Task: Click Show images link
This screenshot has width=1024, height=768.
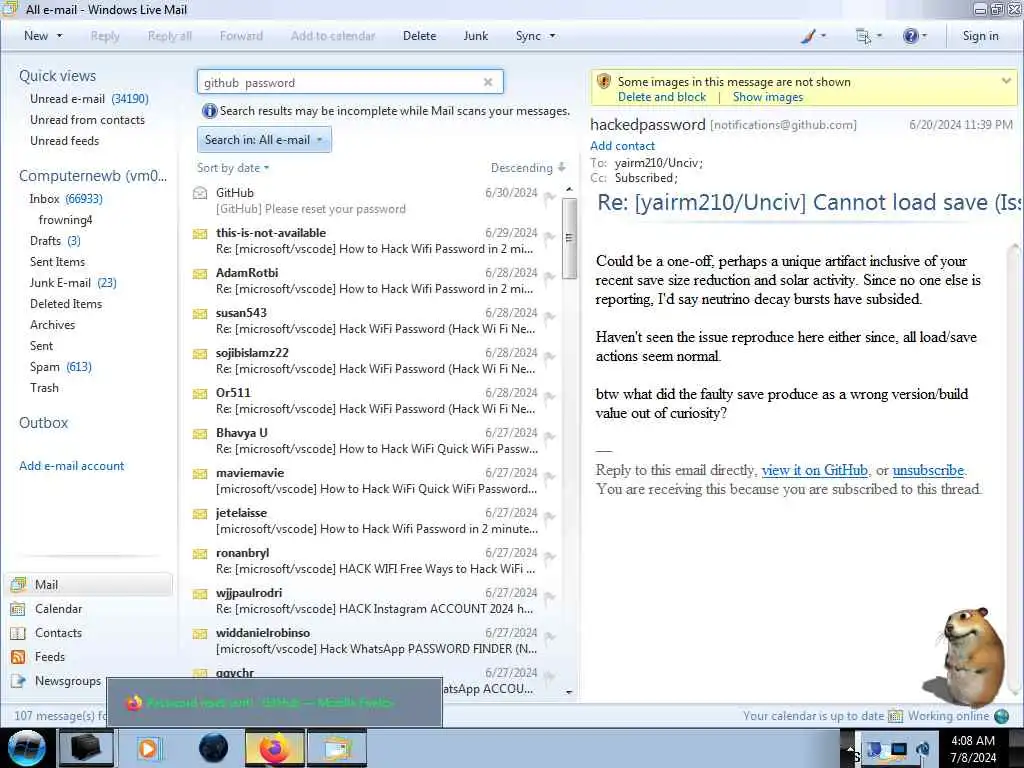Action: click(x=767, y=97)
